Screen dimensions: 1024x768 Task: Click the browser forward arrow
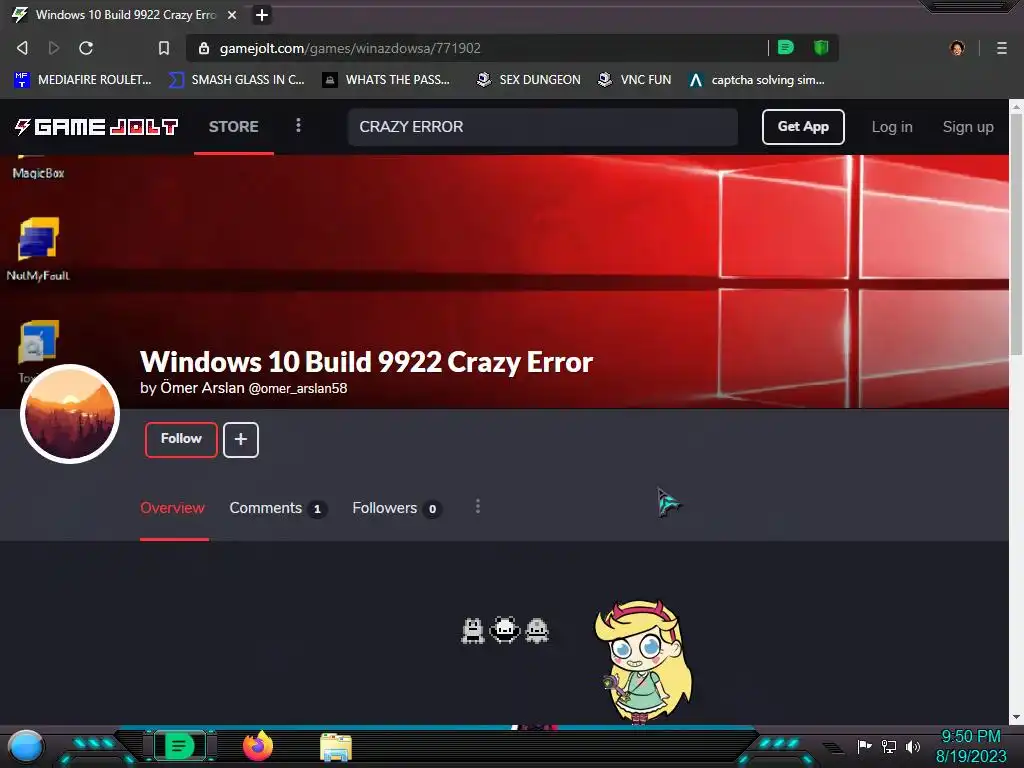pos(54,48)
